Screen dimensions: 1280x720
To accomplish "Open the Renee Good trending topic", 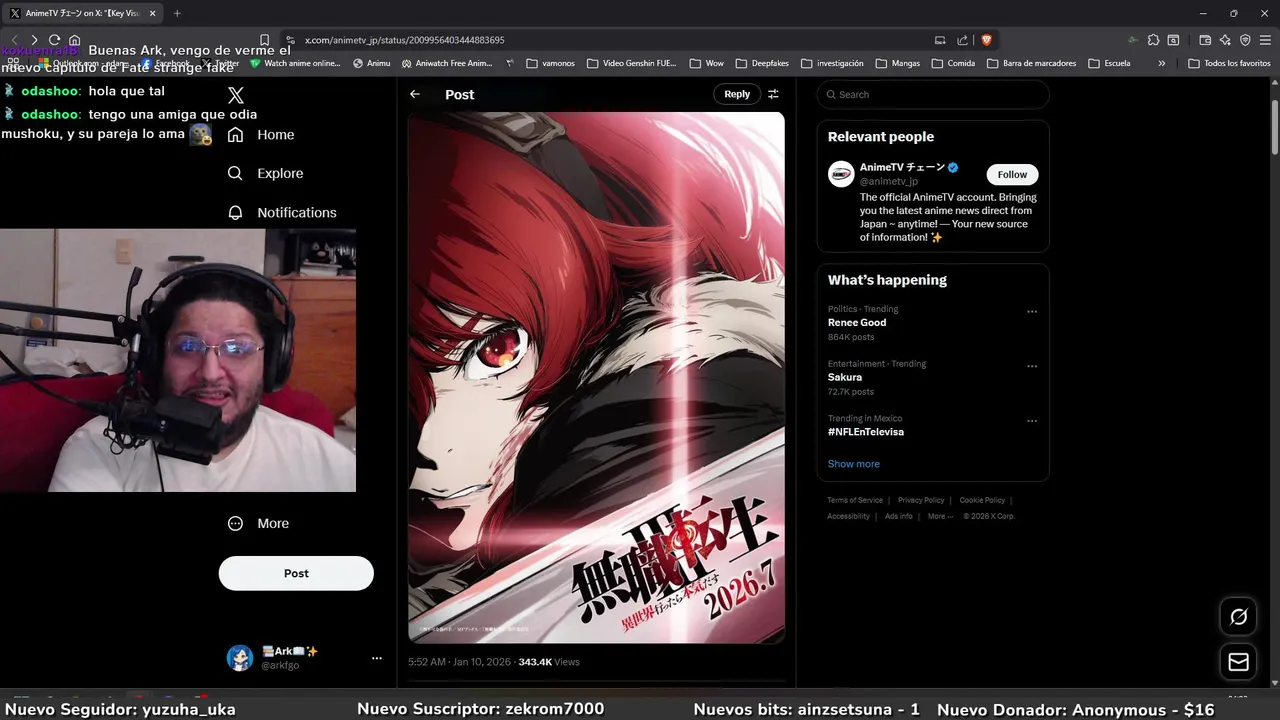I will pyautogui.click(x=857, y=322).
